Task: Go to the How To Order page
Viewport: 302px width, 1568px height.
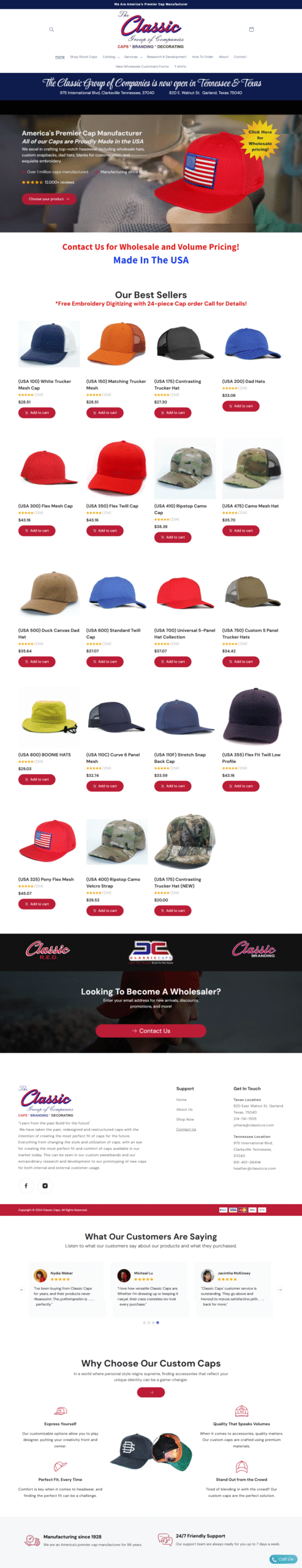Action: pos(202,57)
